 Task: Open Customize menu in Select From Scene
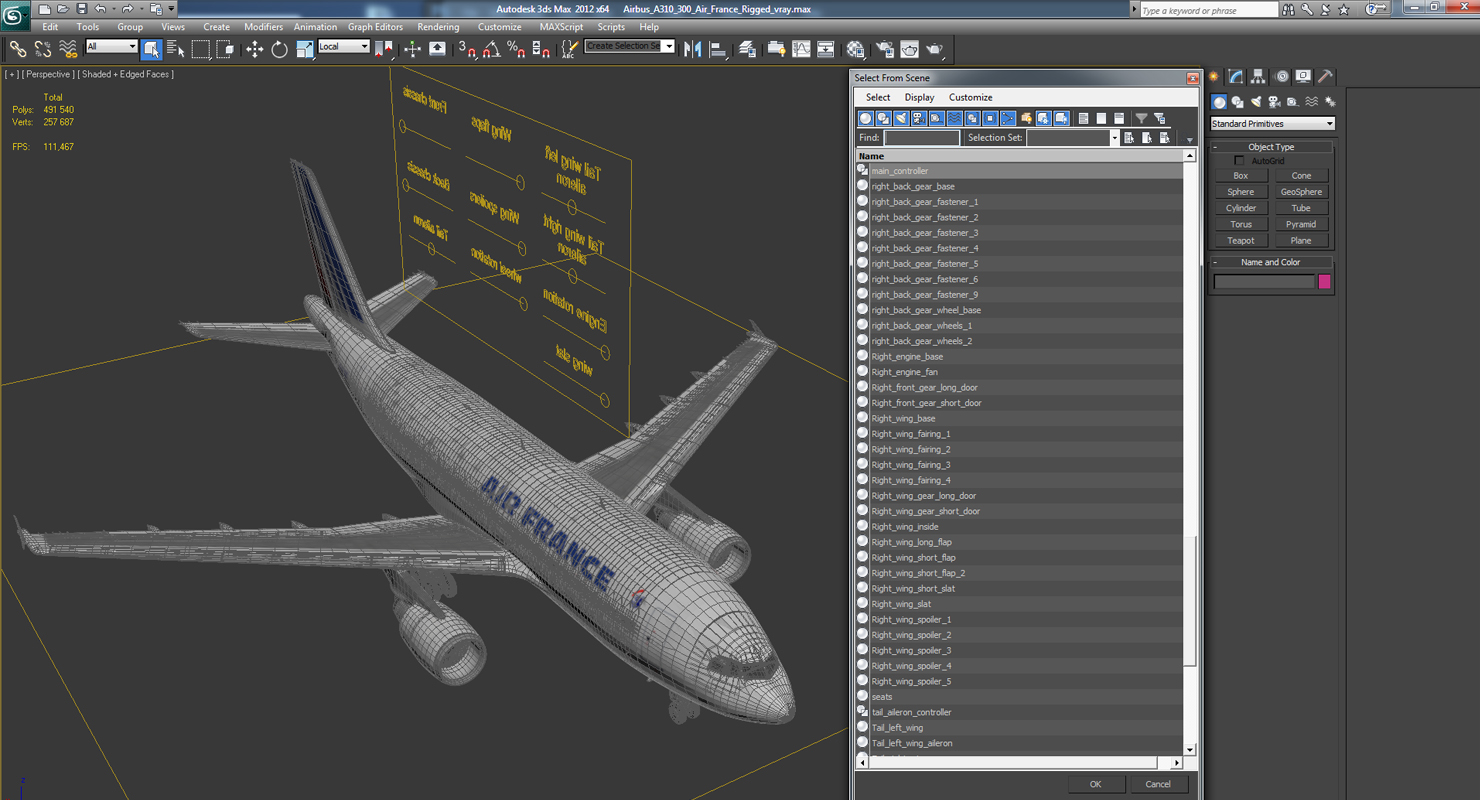(970, 97)
